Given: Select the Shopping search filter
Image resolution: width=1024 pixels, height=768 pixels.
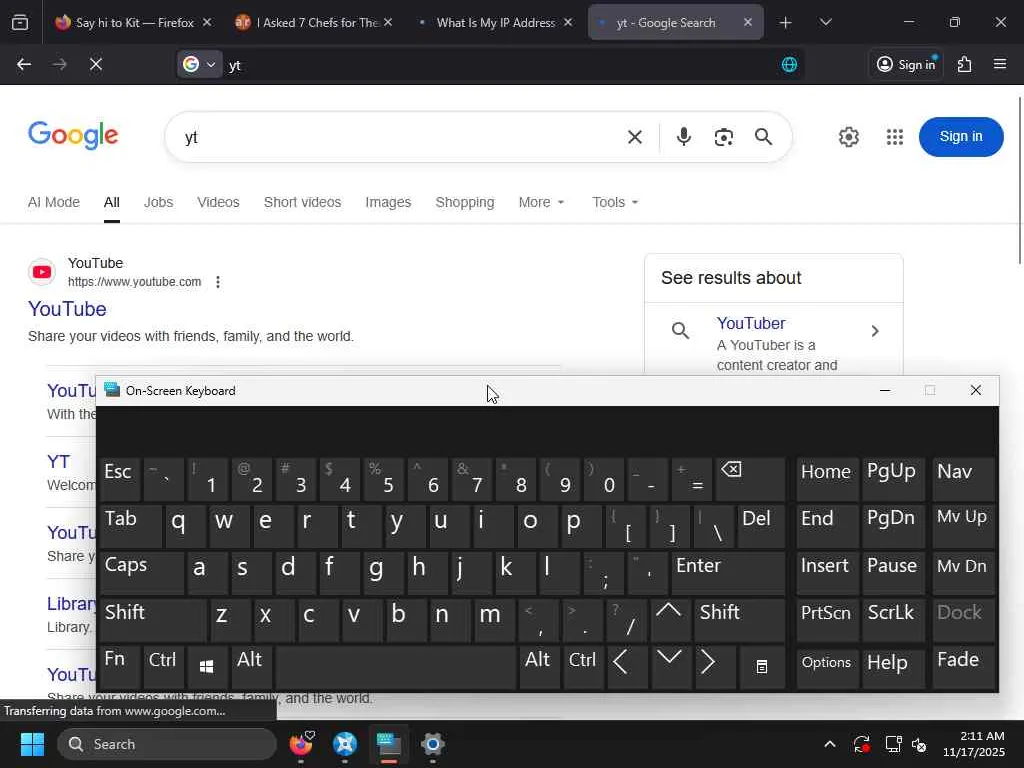Looking at the screenshot, I should tap(465, 202).
